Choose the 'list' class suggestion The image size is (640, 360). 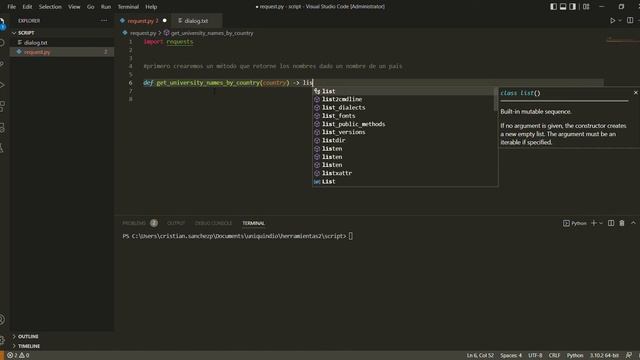[x=405, y=91]
